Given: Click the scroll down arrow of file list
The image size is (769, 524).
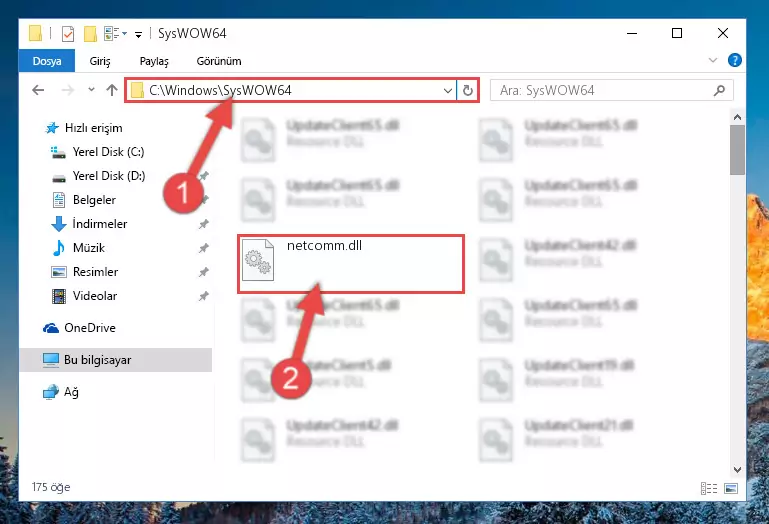Looking at the screenshot, I should [x=737, y=470].
